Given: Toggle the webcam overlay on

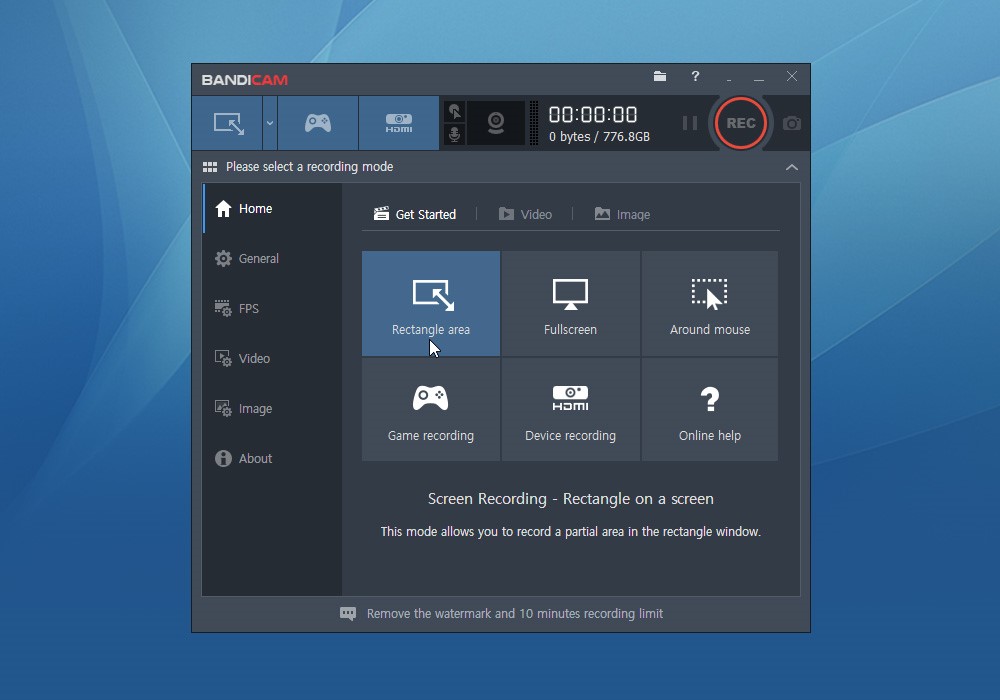Looking at the screenshot, I should pyautogui.click(x=497, y=122).
